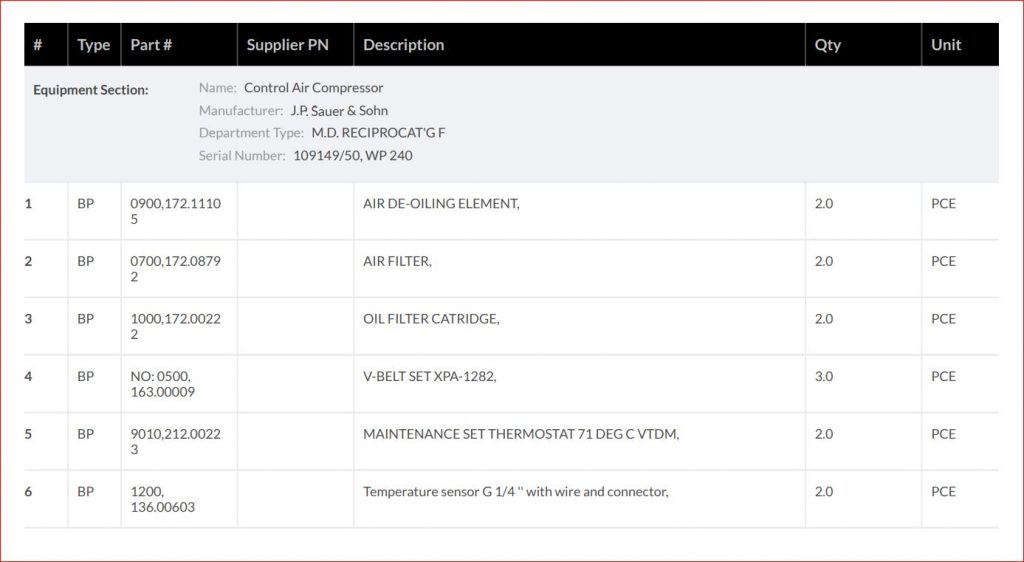The height and width of the screenshot is (562, 1024).
Task: Click the Type column header
Action: (x=94, y=45)
